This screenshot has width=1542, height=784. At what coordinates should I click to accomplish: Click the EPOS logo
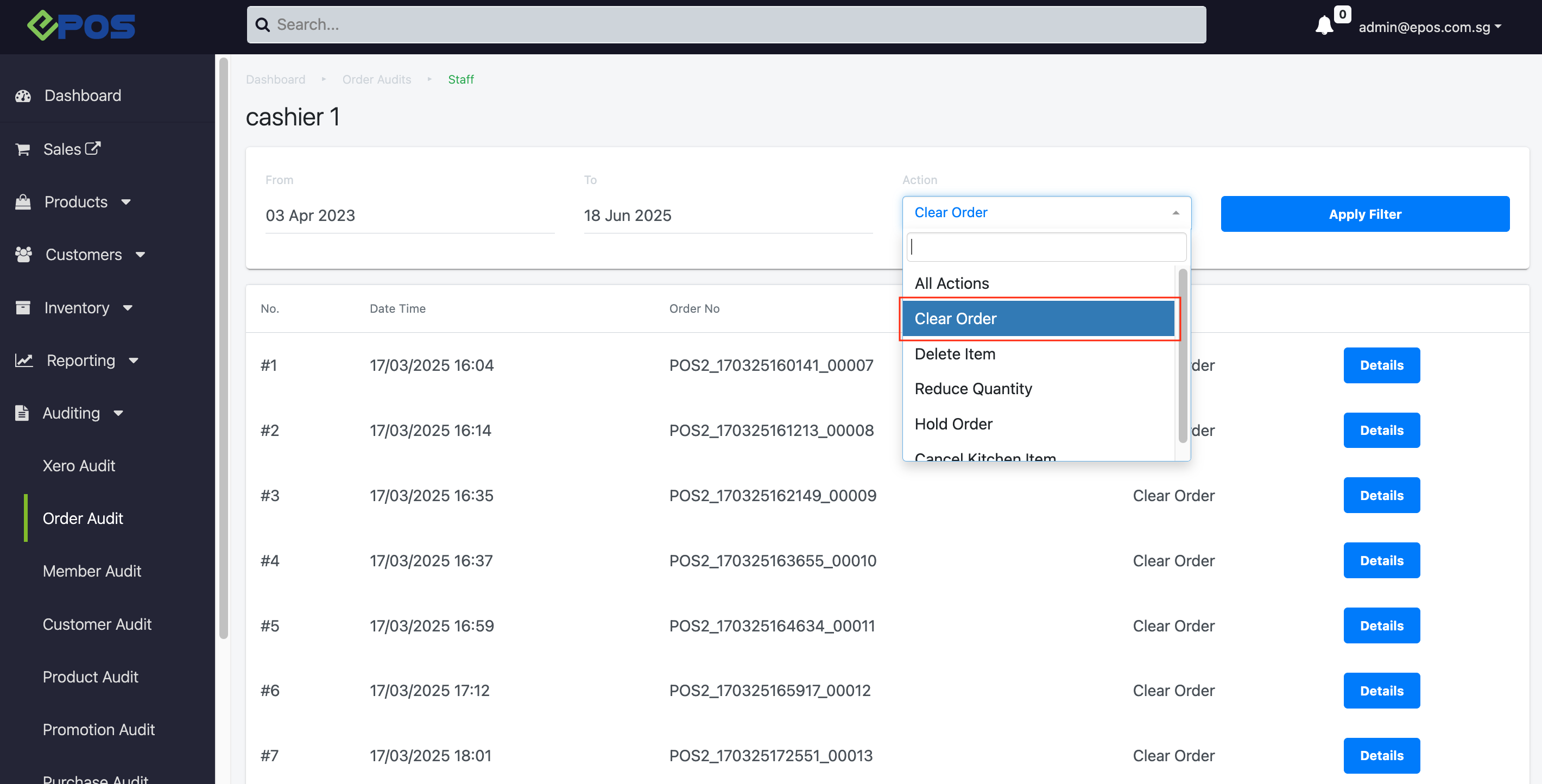tap(81, 26)
